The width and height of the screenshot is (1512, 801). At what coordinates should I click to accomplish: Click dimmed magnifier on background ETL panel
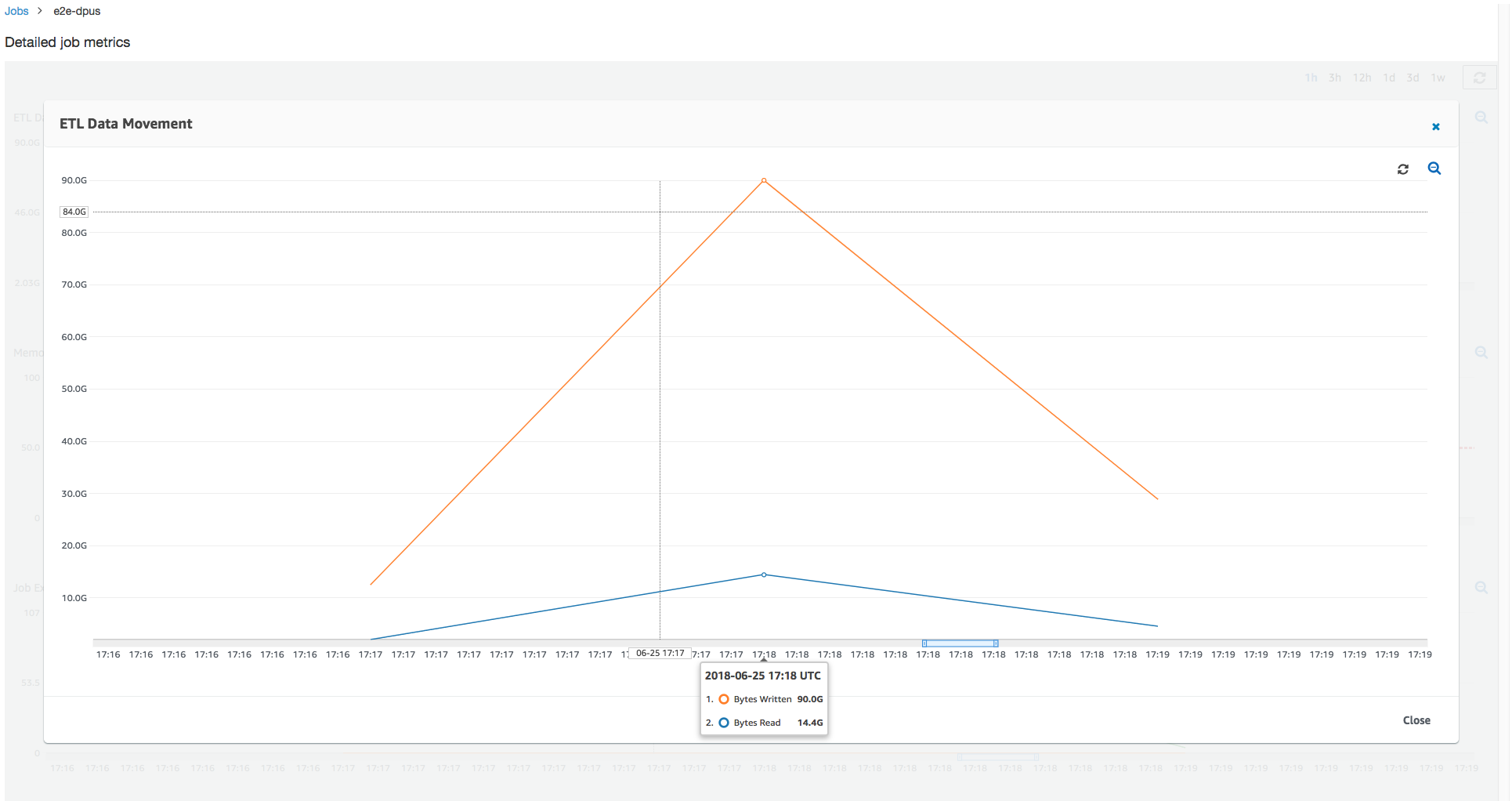pyautogui.click(x=1481, y=118)
